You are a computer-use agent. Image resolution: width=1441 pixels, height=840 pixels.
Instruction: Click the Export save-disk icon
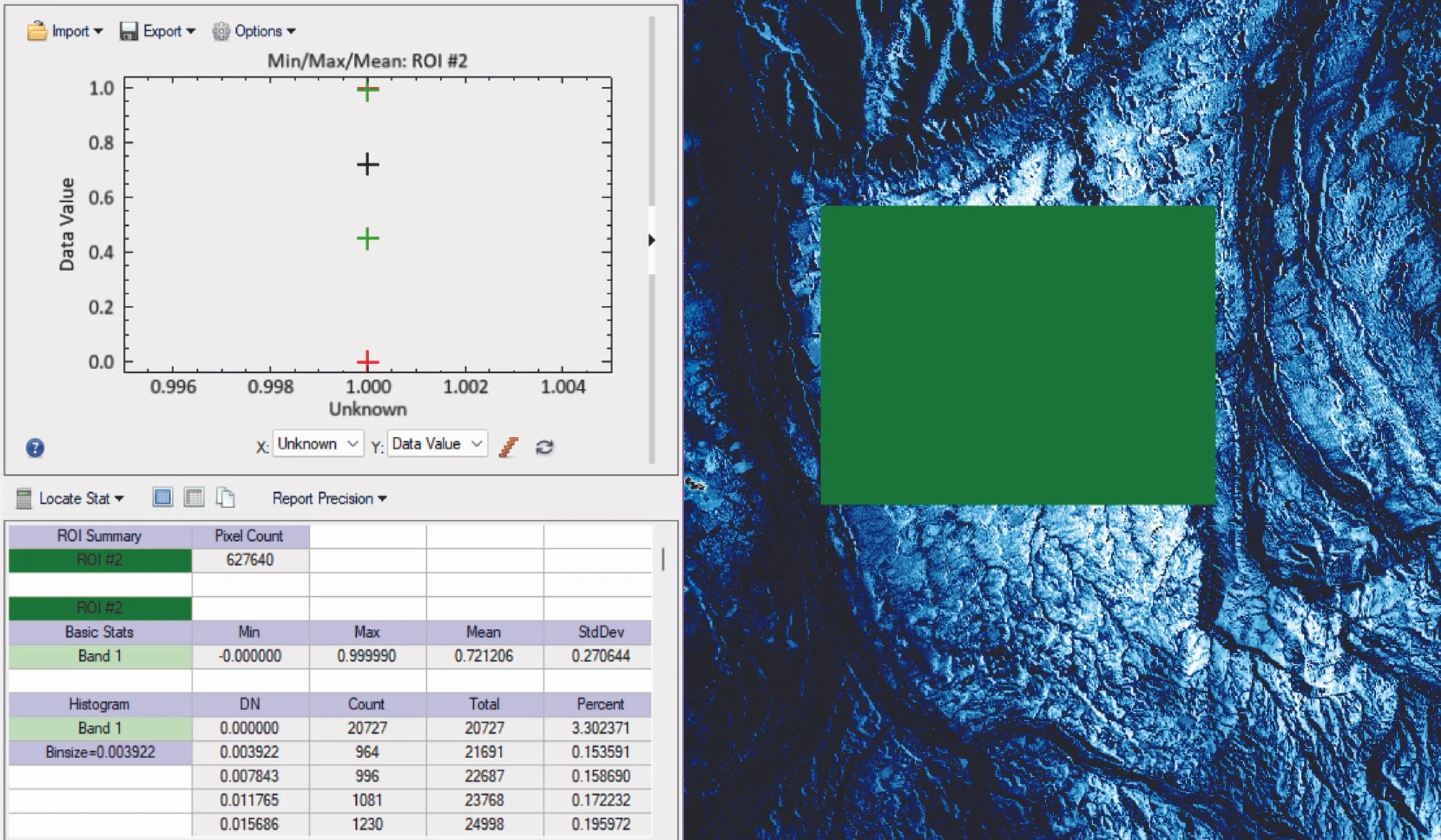click(x=129, y=31)
